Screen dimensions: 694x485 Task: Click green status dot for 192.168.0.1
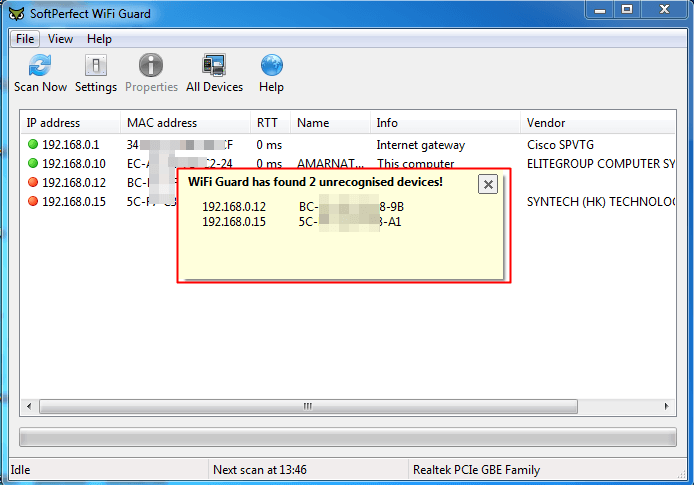(x=33, y=144)
